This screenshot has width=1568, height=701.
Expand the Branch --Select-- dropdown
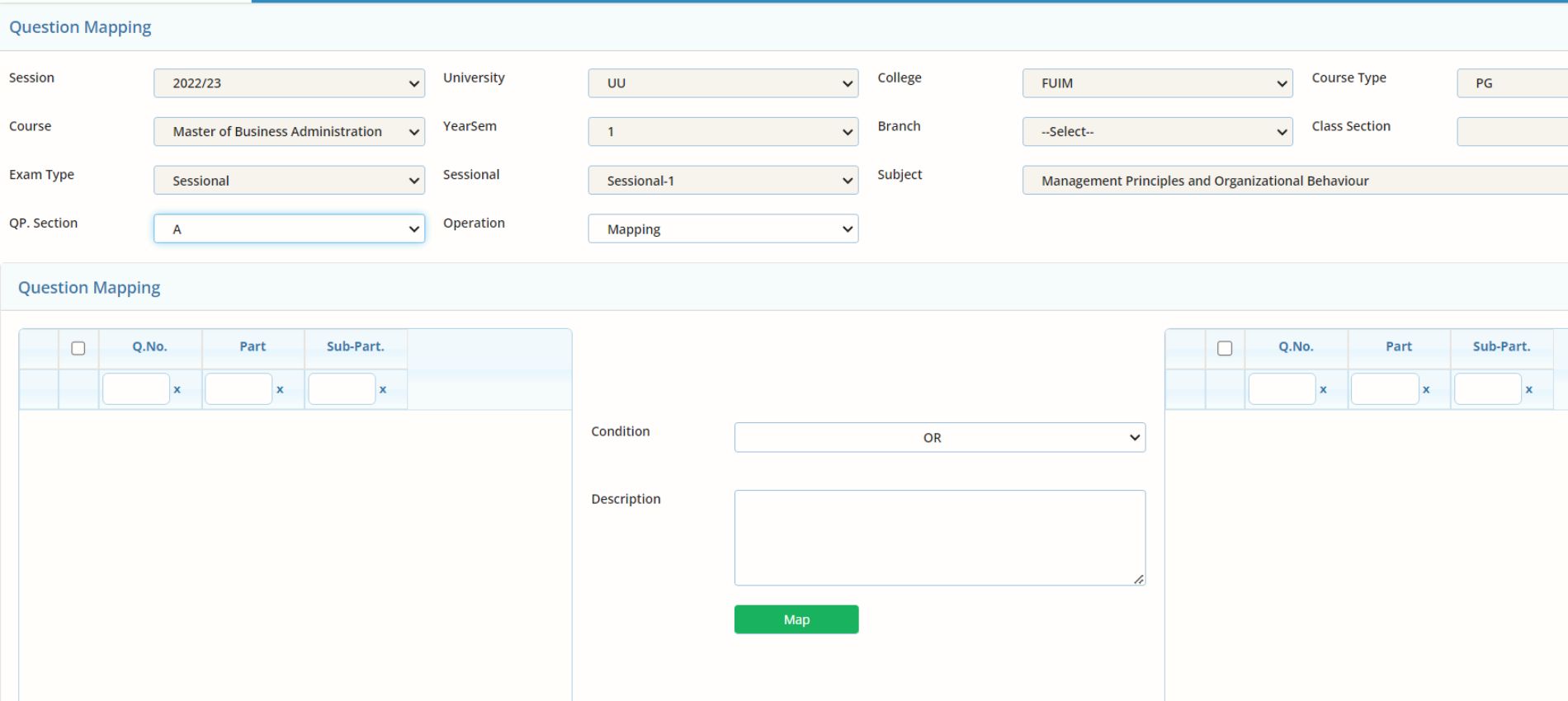coord(1157,132)
